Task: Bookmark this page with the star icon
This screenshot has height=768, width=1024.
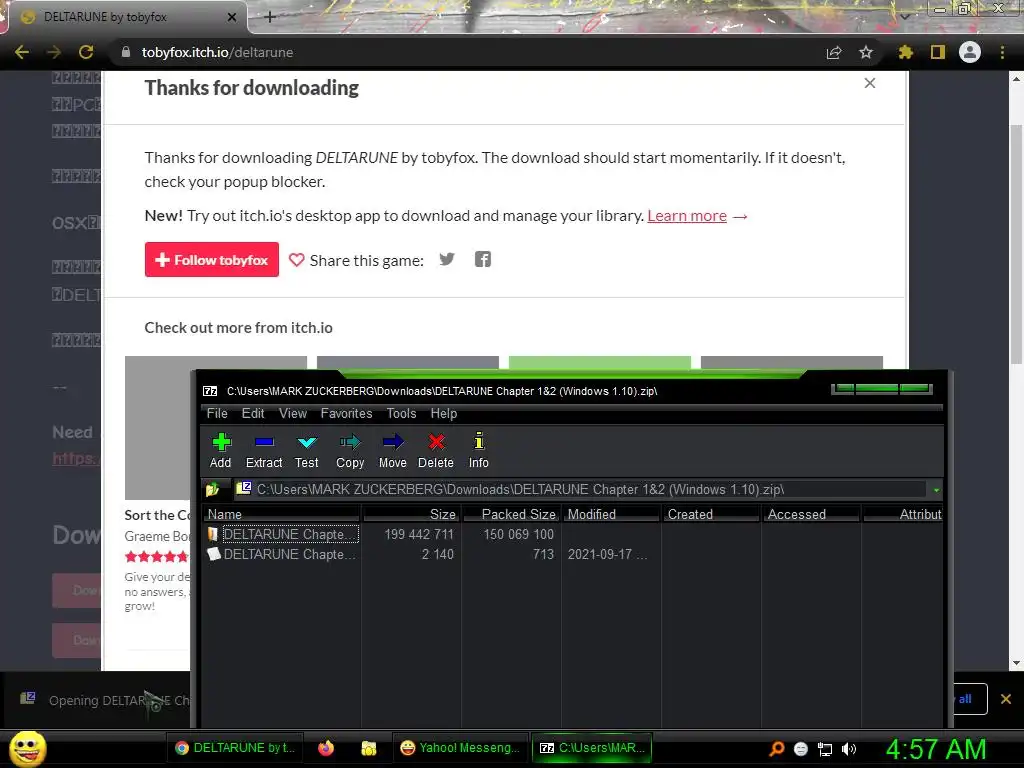Action: [866, 52]
